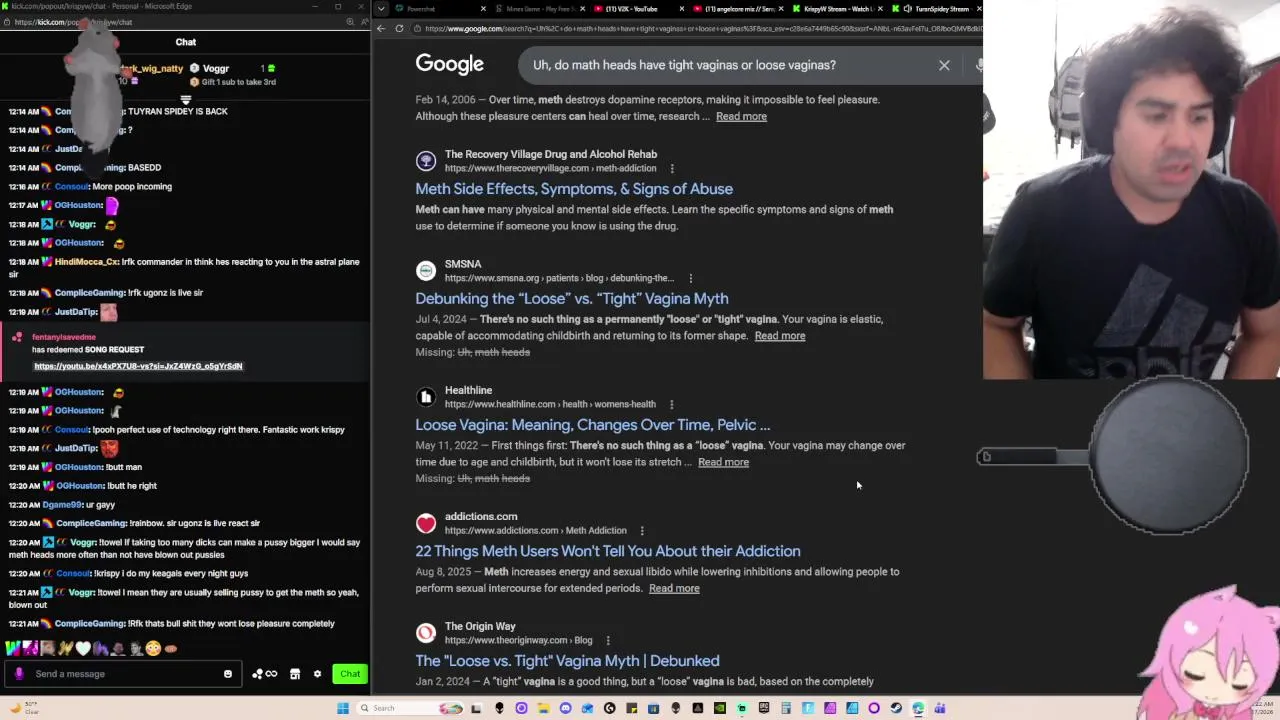Open more options for The Origin Way result
1280x720 pixels.
[607, 641]
